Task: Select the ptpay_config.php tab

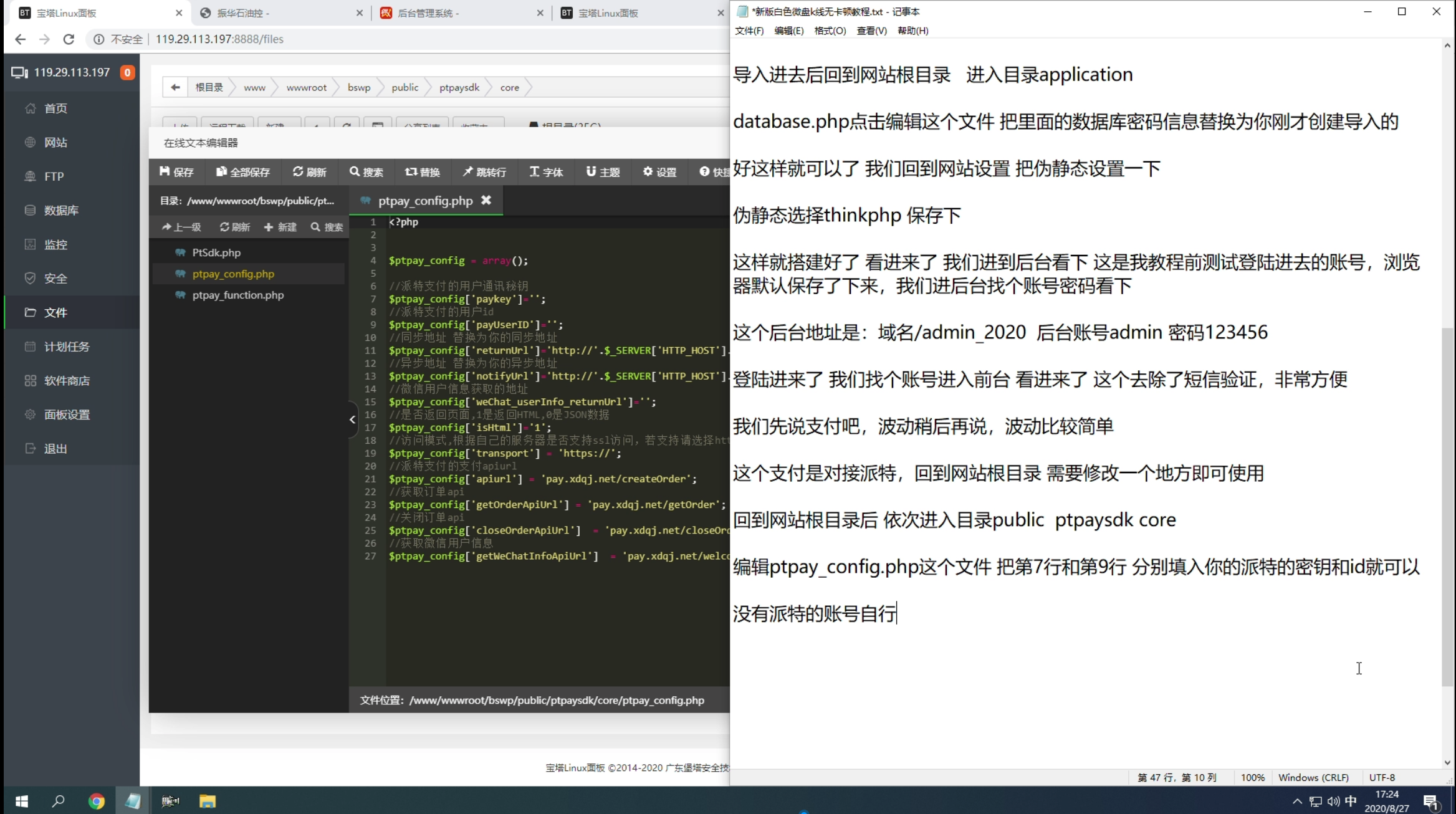Action: point(425,200)
